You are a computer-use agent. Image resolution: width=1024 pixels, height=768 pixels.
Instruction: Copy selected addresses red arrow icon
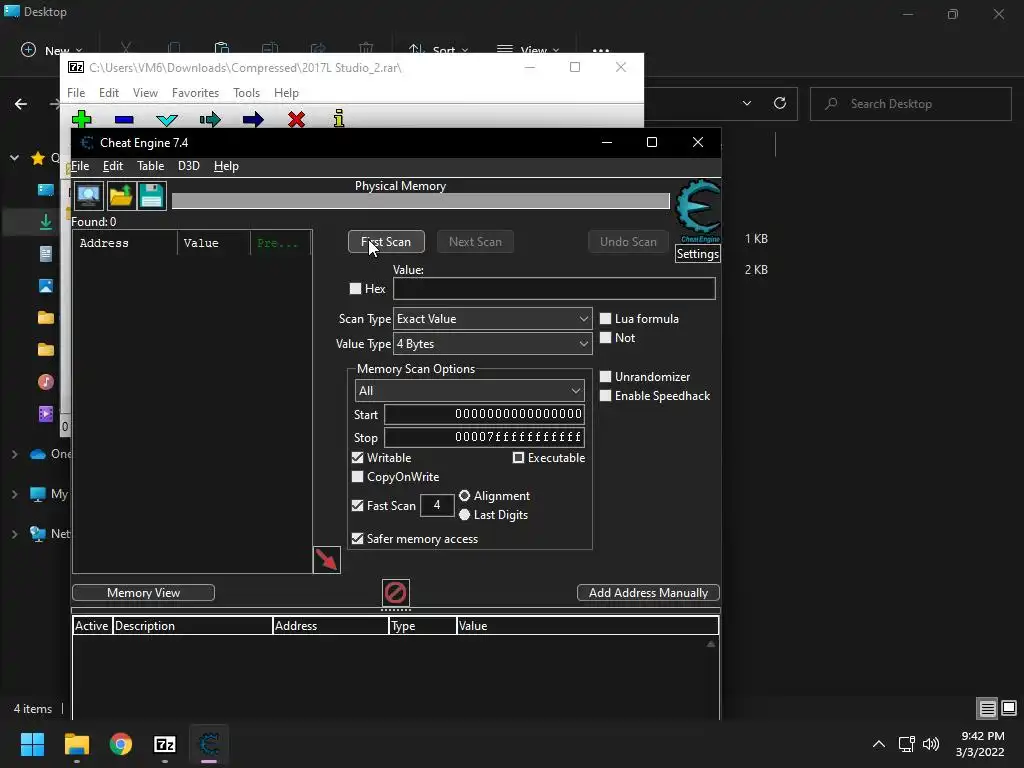[327, 560]
